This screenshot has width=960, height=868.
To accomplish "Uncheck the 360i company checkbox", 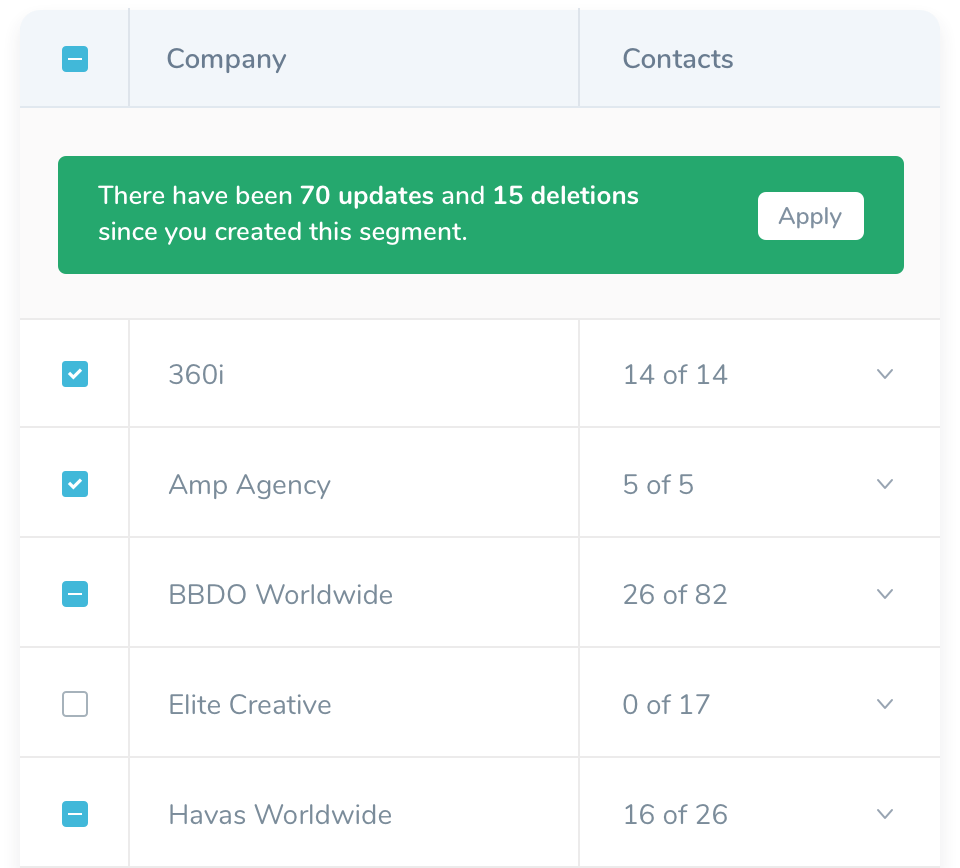I will [75, 374].
